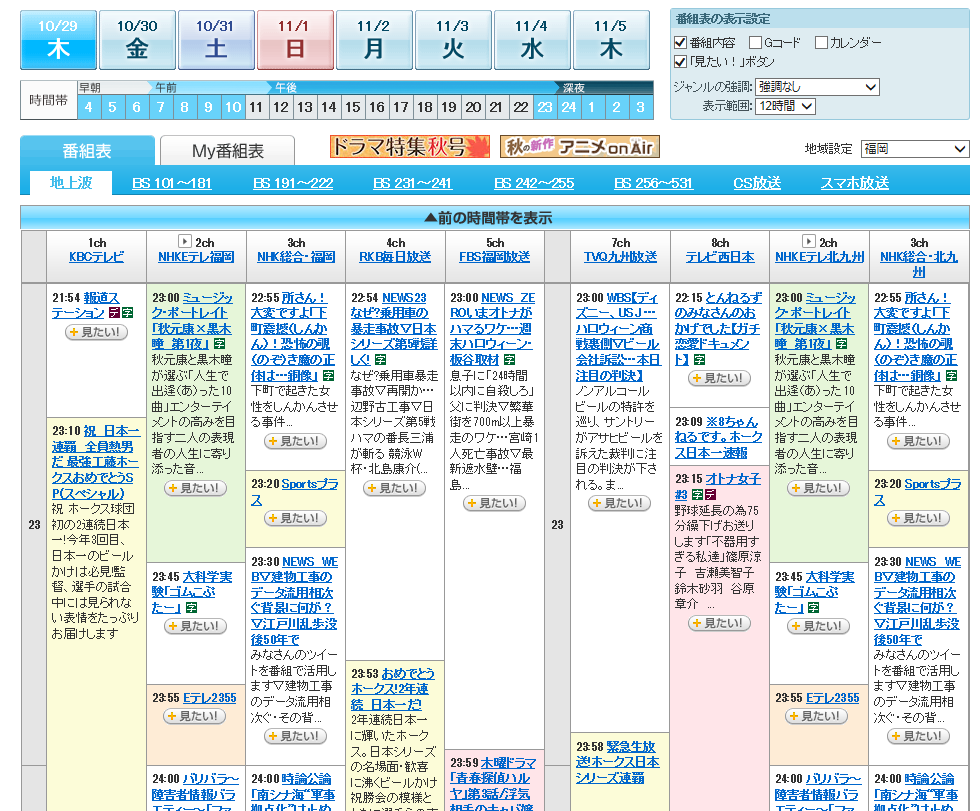This screenshot has height=811, width=980.
Task: Select the 11/1 日 date tab
Action: point(295,39)
